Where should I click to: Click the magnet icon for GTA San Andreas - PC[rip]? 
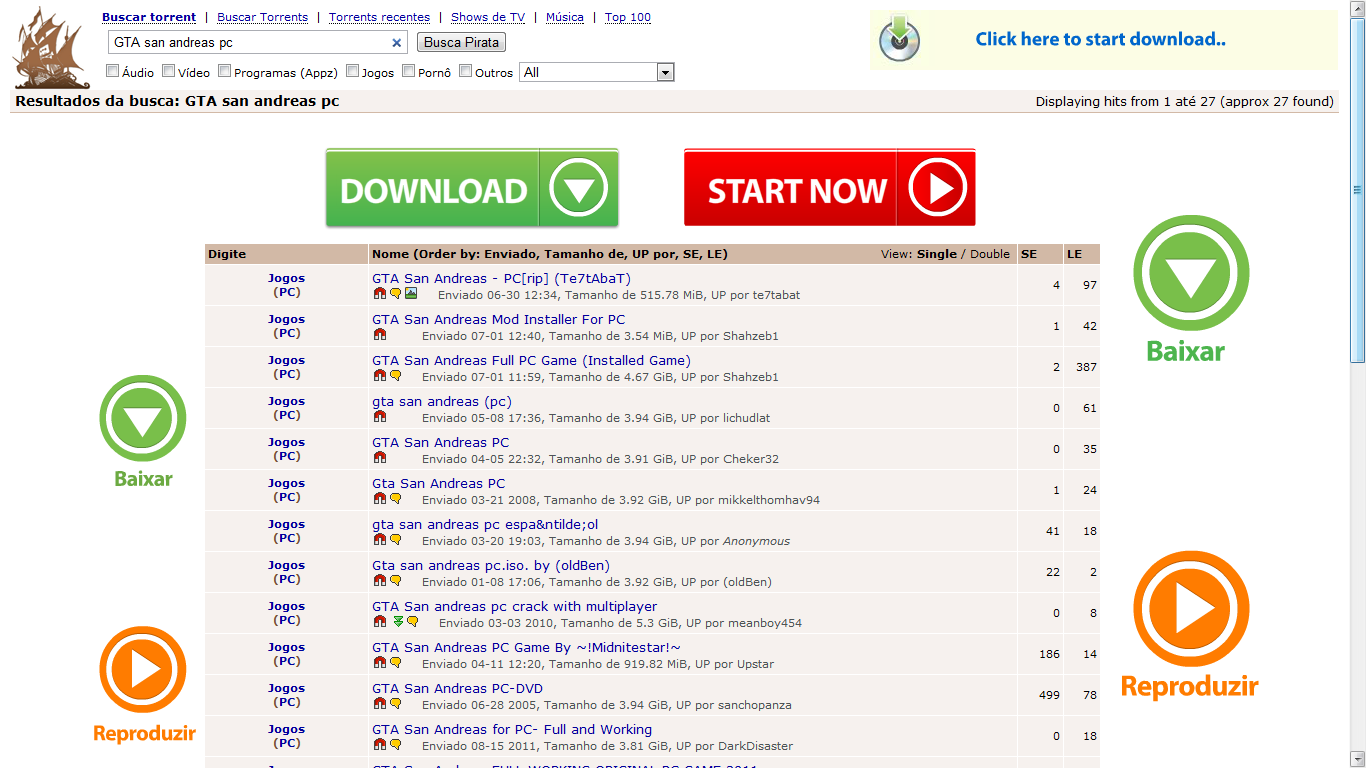pyautogui.click(x=379, y=294)
